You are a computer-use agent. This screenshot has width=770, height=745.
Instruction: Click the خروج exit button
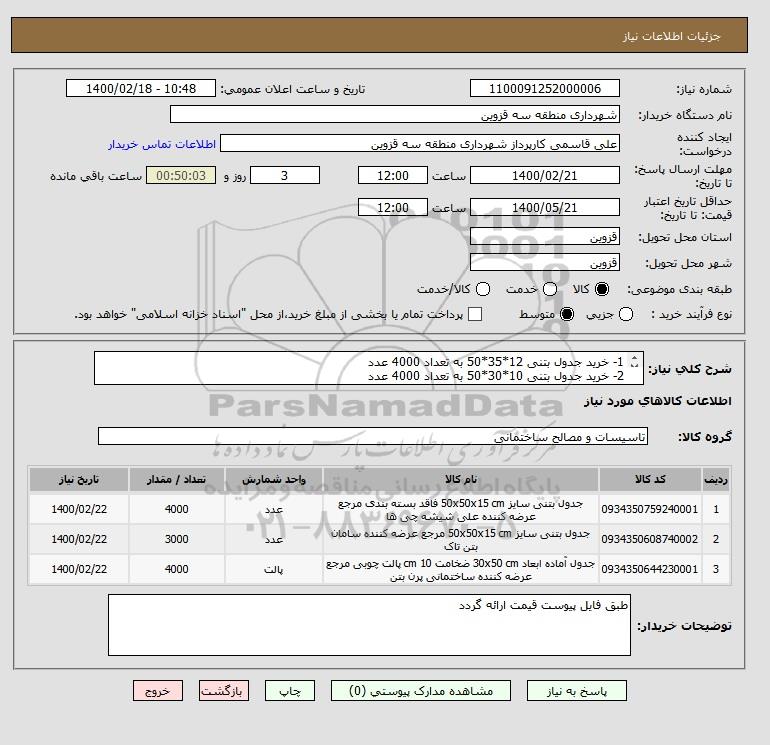158,690
